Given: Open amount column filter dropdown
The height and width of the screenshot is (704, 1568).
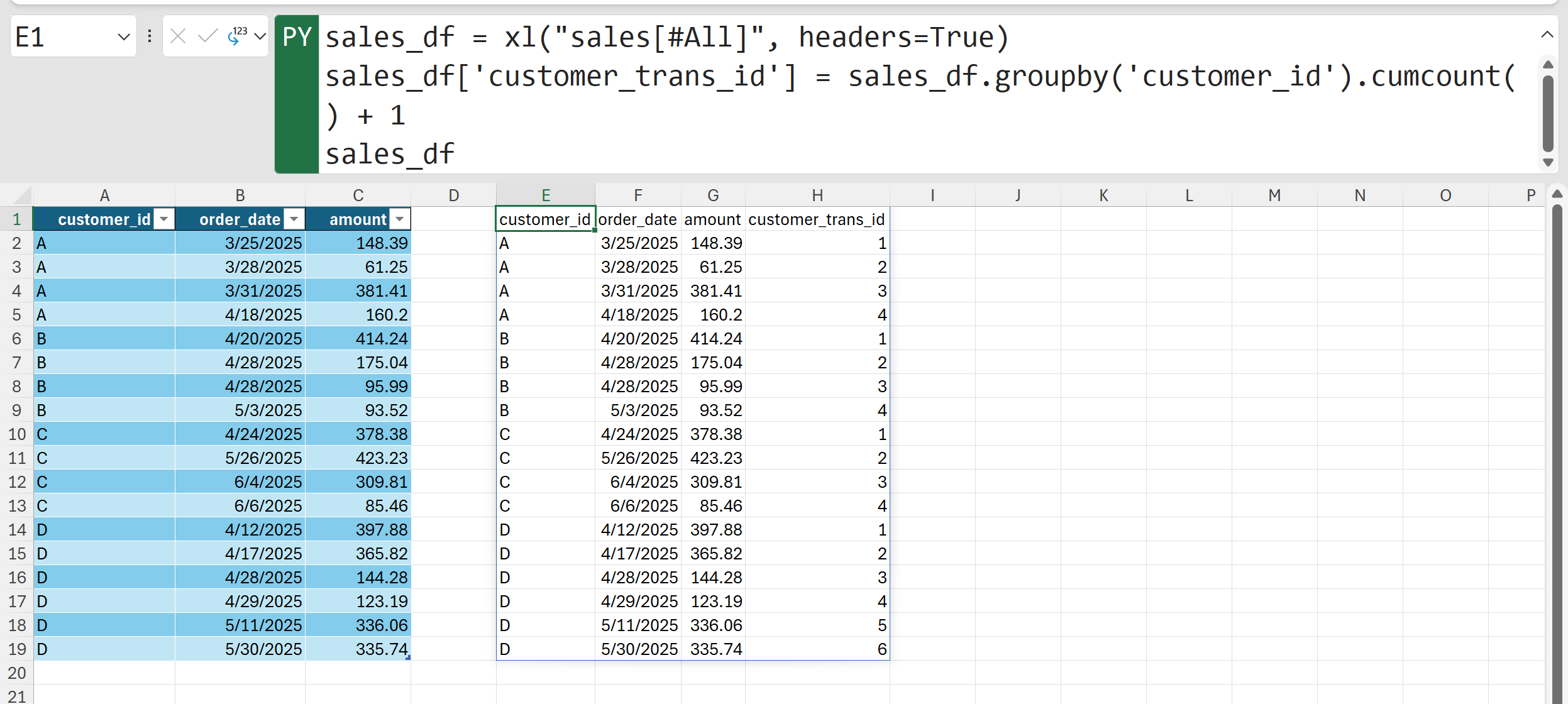Looking at the screenshot, I should click(399, 219).
